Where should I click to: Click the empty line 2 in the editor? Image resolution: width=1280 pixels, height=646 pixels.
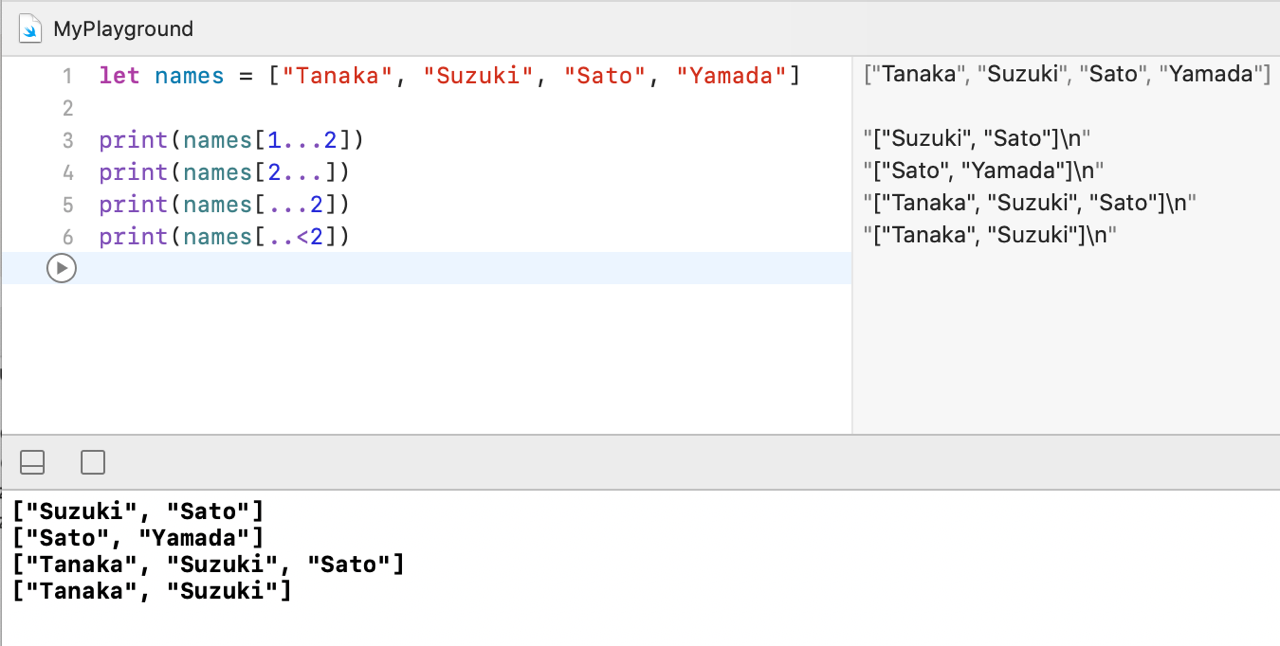tap(400, 108)
